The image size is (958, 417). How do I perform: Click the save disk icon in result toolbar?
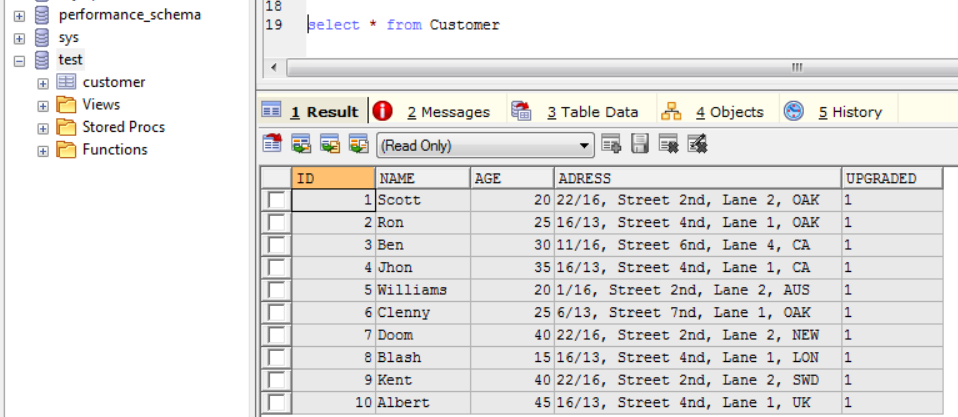[x=640, y=145]
